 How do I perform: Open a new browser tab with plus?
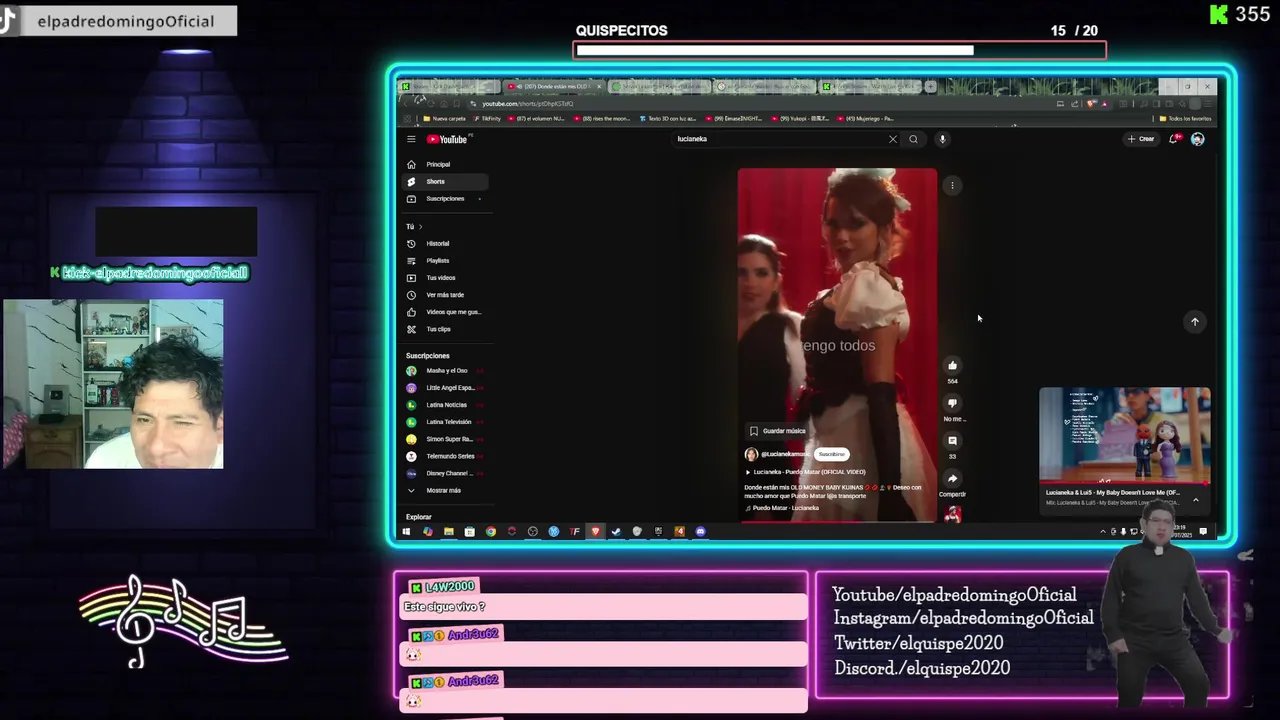pyautogui.click(x=930, y=87)
